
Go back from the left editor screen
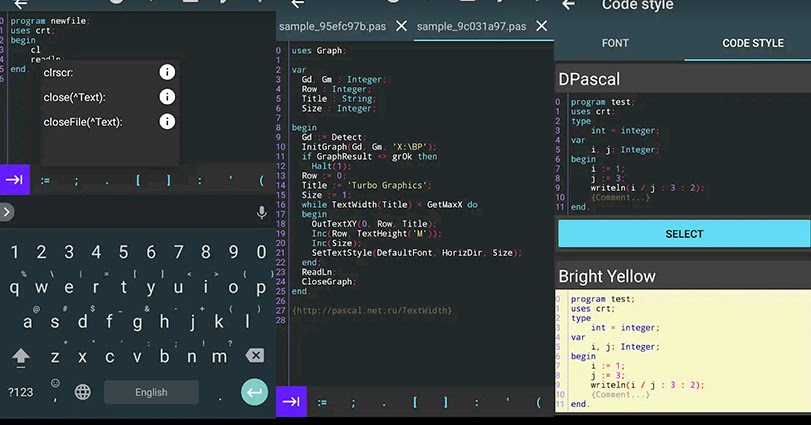coord(21,4)
